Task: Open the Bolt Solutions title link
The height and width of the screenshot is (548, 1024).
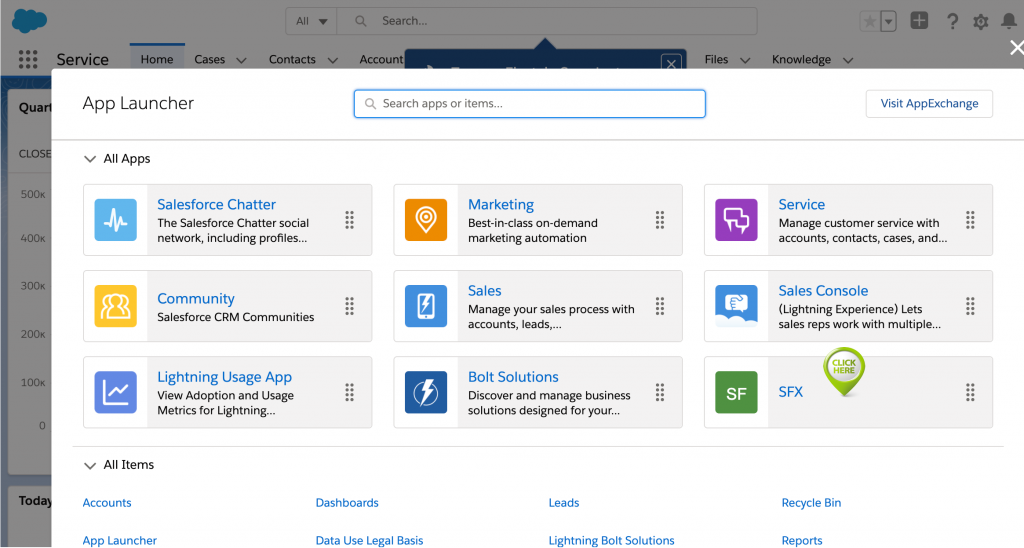Action: click(513, 377)
